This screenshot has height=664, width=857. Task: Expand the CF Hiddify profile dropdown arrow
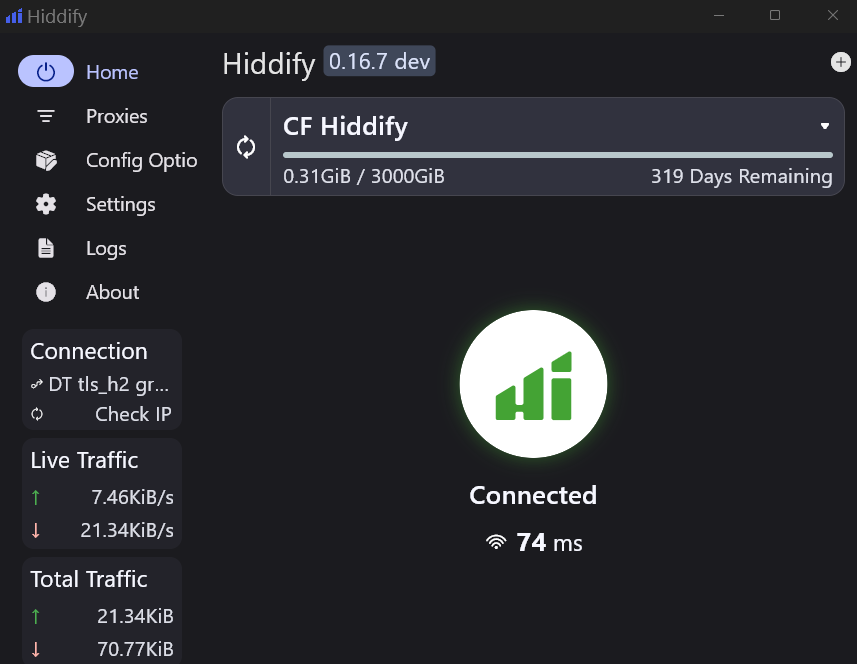tap(824, 126)
